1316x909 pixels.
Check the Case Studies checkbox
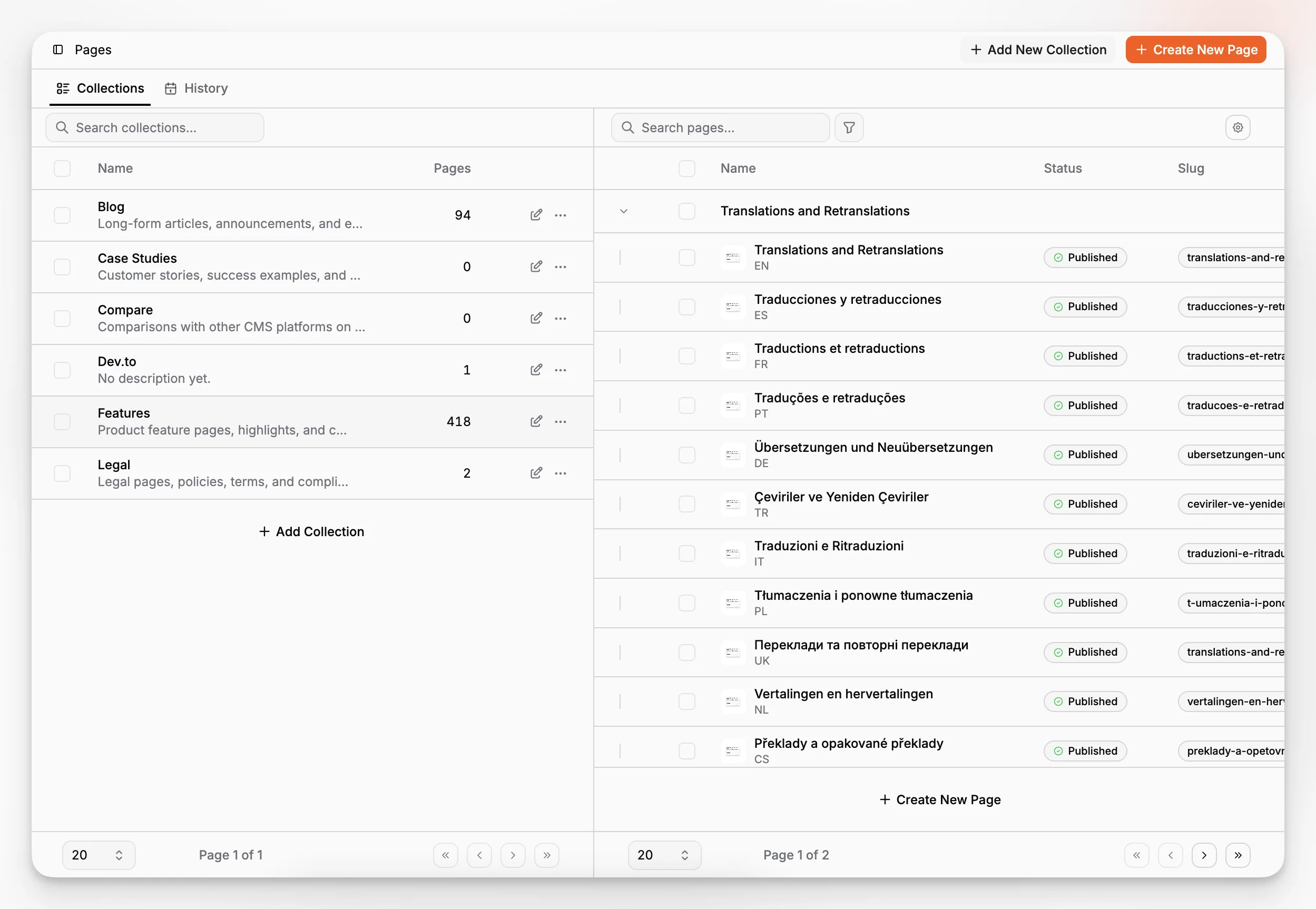[x=62, y=267]
